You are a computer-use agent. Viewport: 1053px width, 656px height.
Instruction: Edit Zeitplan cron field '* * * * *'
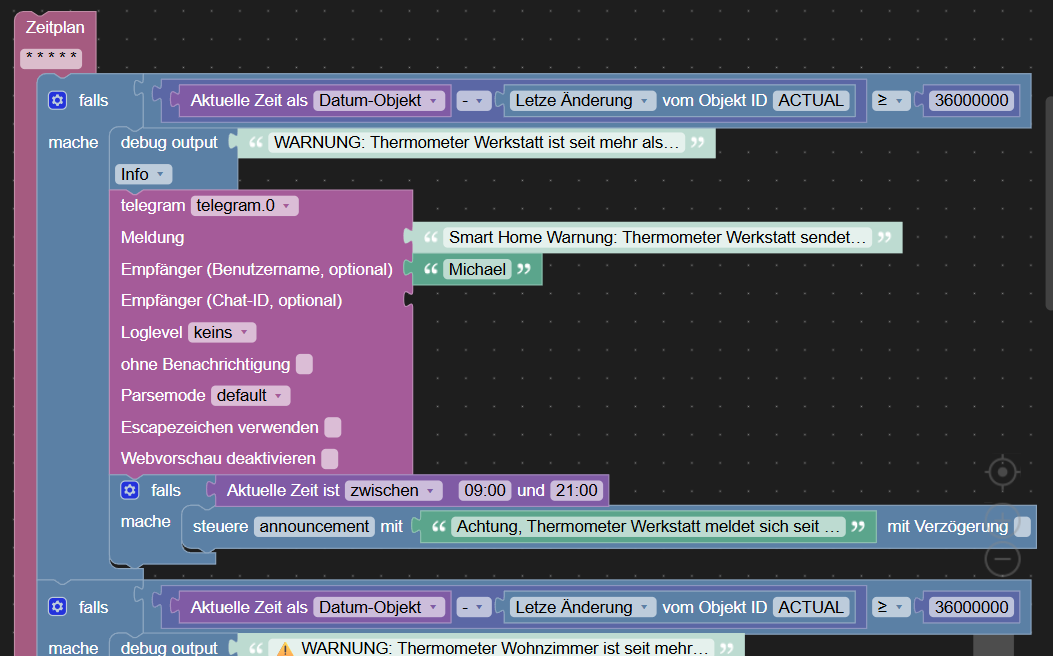pyautogui.click(x=51, y=58)
